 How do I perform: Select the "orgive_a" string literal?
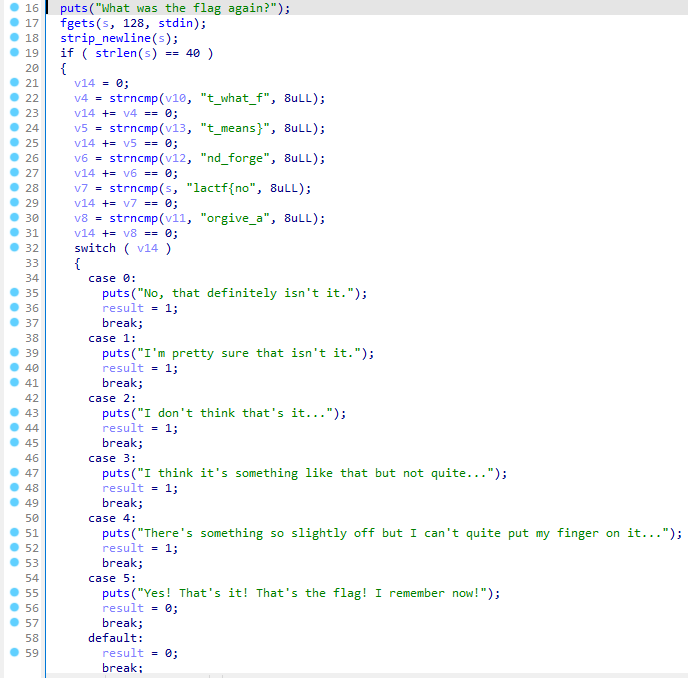(x=235, y=218)
